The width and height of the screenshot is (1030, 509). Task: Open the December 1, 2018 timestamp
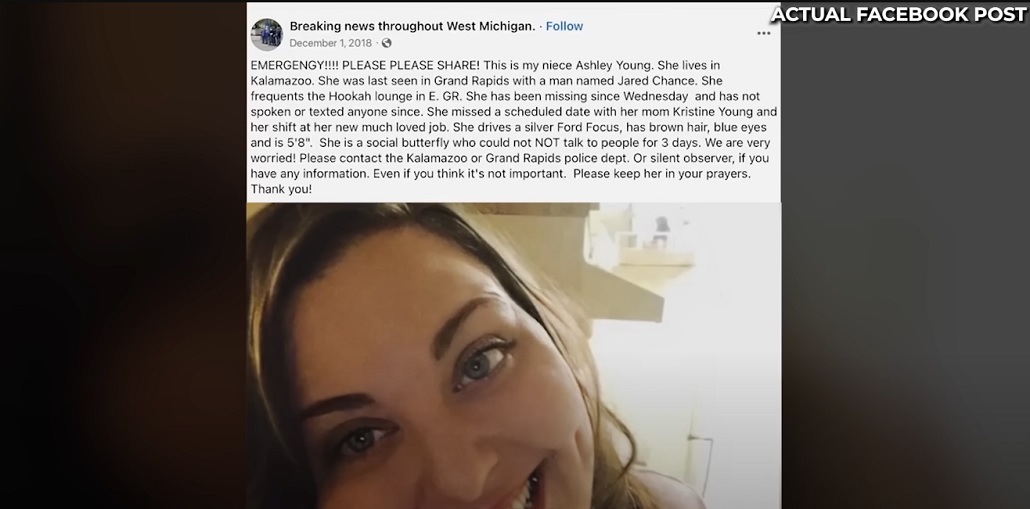coord(330,43)
